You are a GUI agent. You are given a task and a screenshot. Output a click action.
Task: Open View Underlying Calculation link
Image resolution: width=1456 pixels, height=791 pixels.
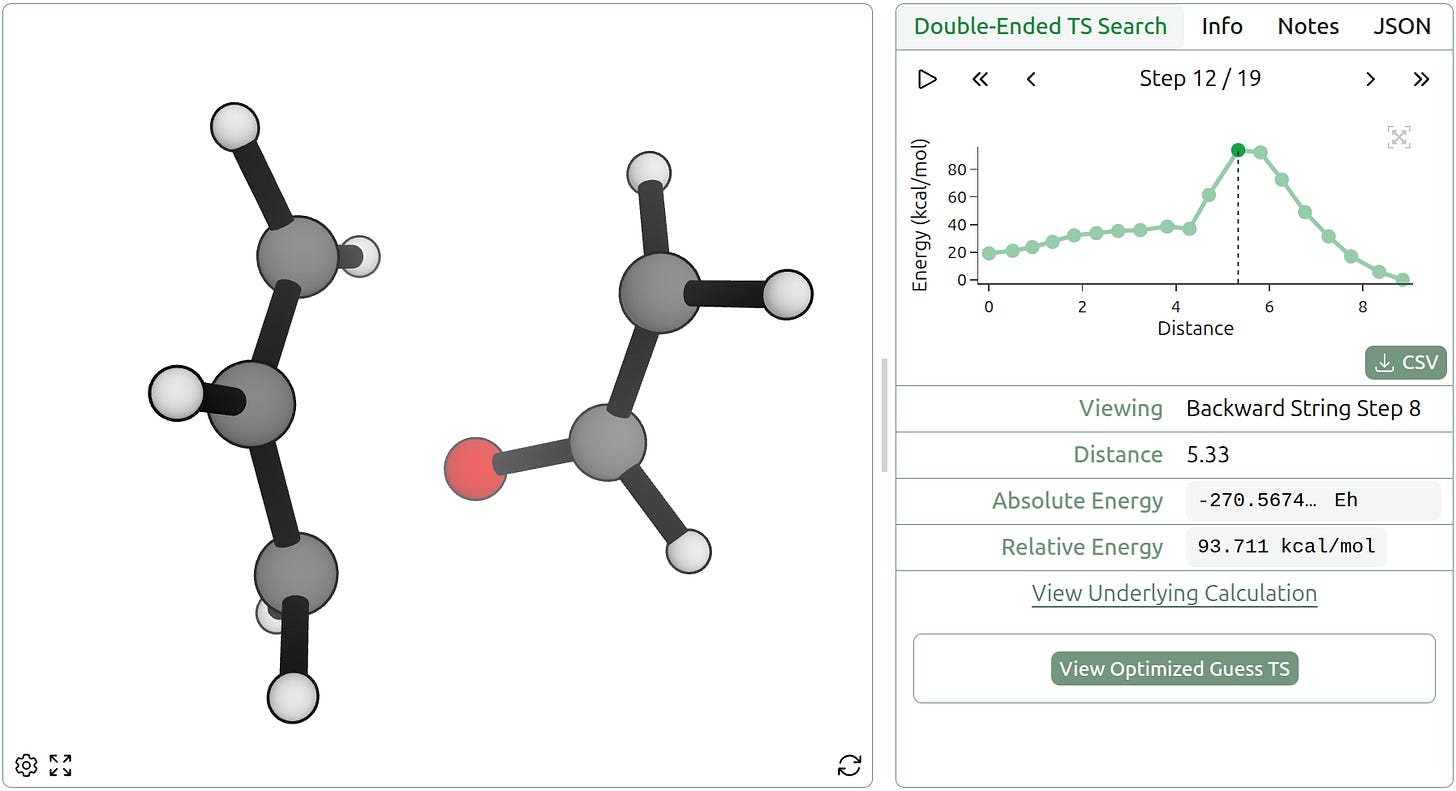1173,592
